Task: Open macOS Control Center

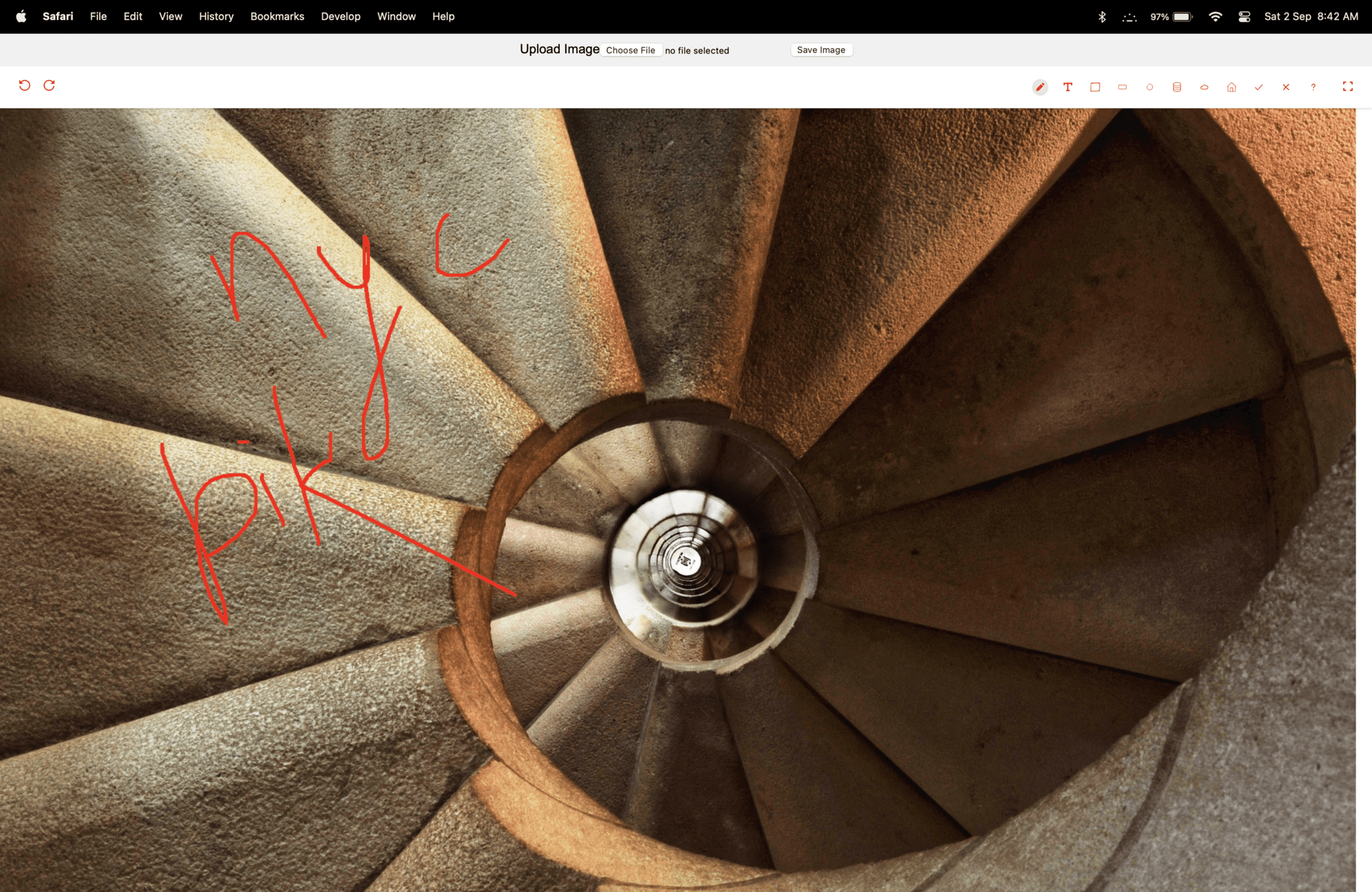Action: (1244, 16)
